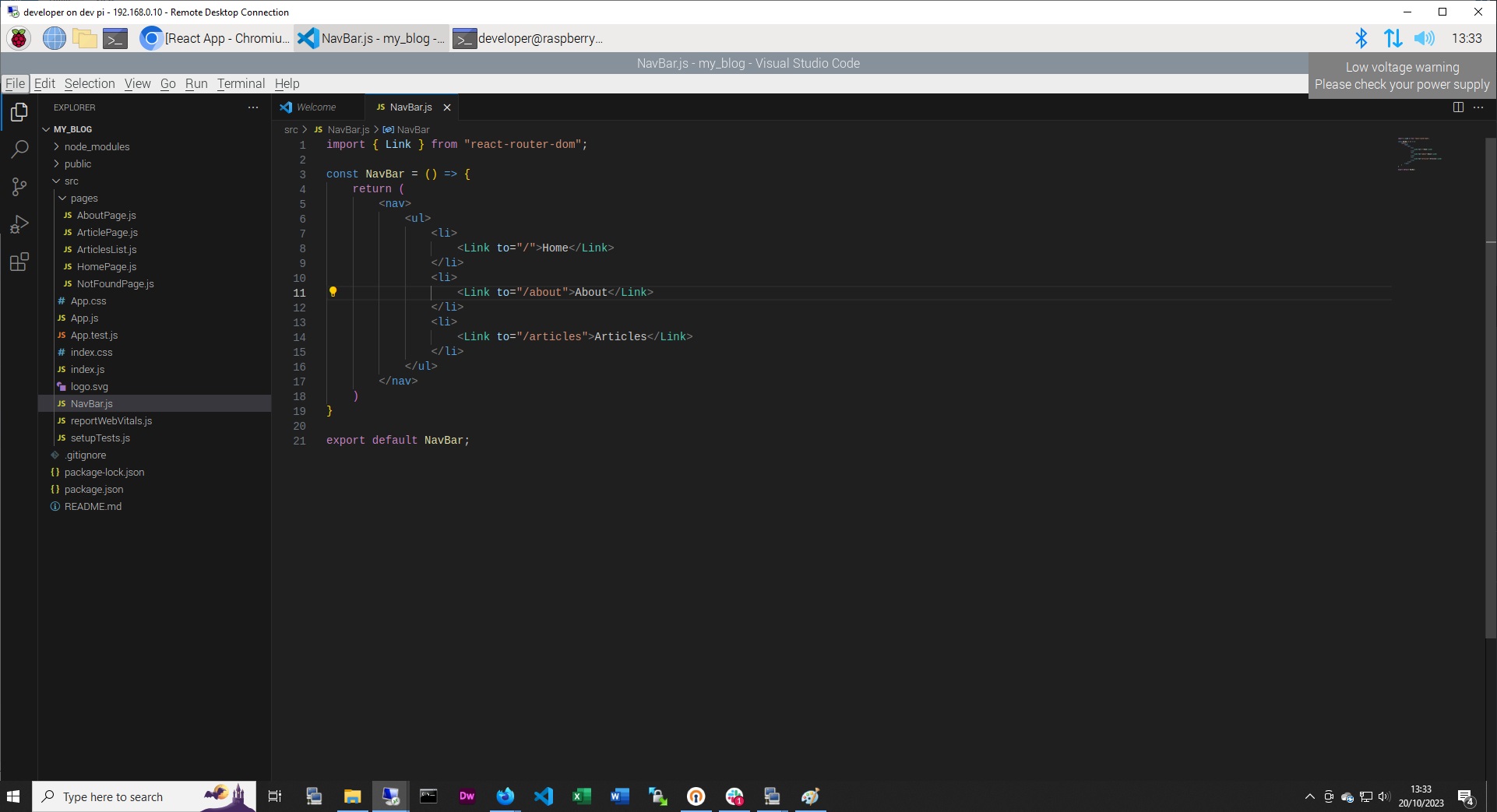Open Raspberry Pi applications menu
Image resolution: width=1497 pixels, height=812 pixels.
point(19,38)
